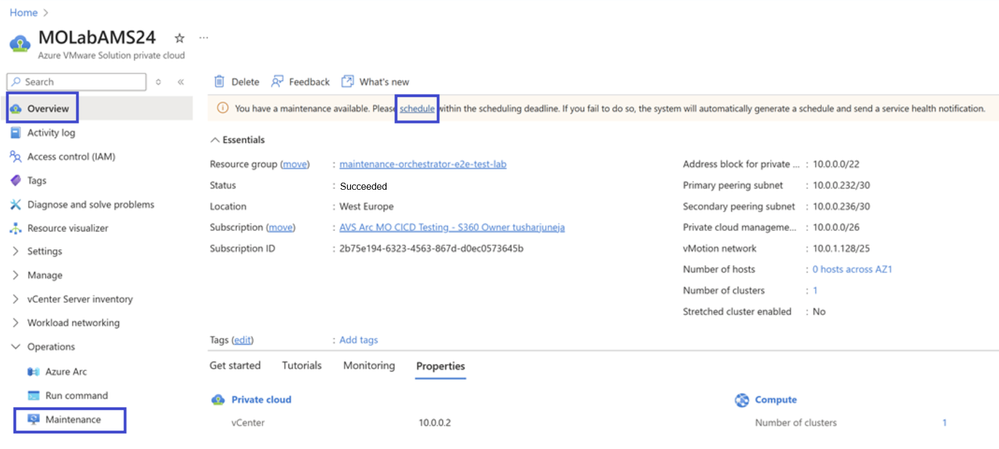Click the Add tags link

(359, 340)
